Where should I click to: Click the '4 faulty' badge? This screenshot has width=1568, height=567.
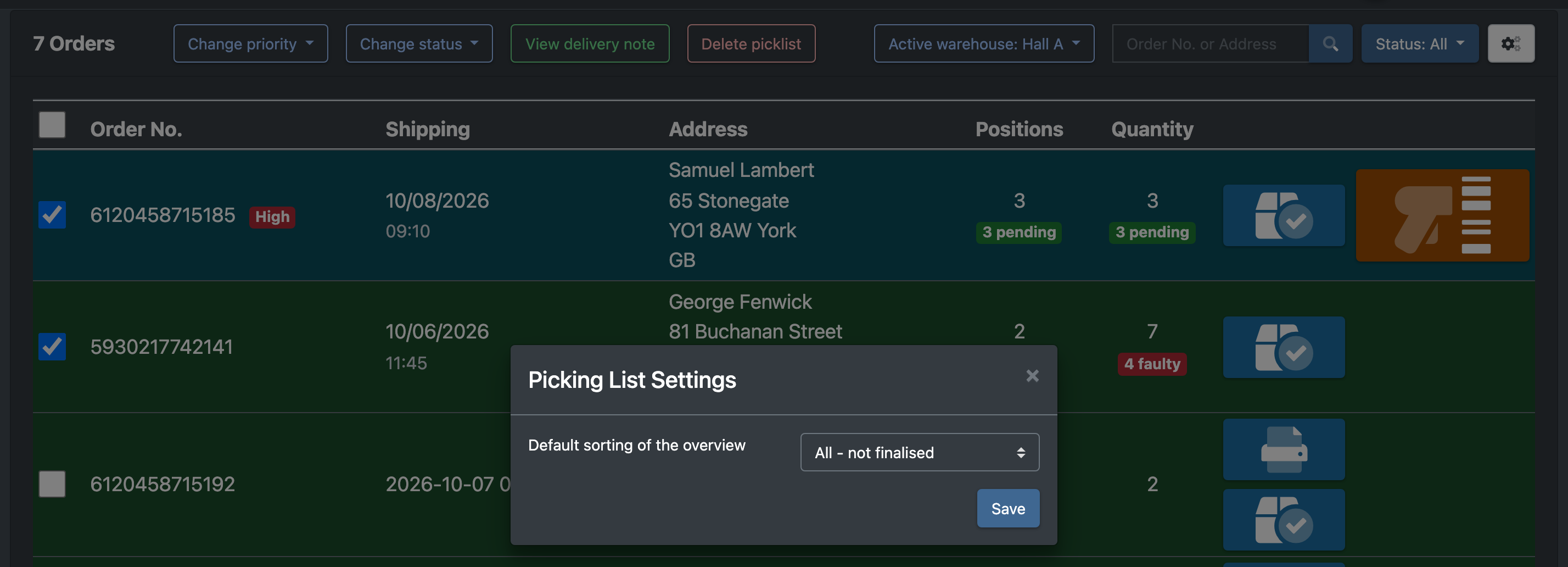point(1152,364)
